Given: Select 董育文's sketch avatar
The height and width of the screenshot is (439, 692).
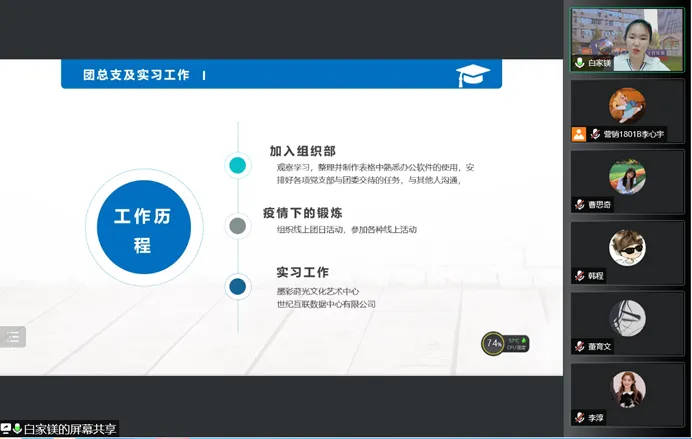Looking at the screenshot, I should pyautogui.click(x=627, y=318).
